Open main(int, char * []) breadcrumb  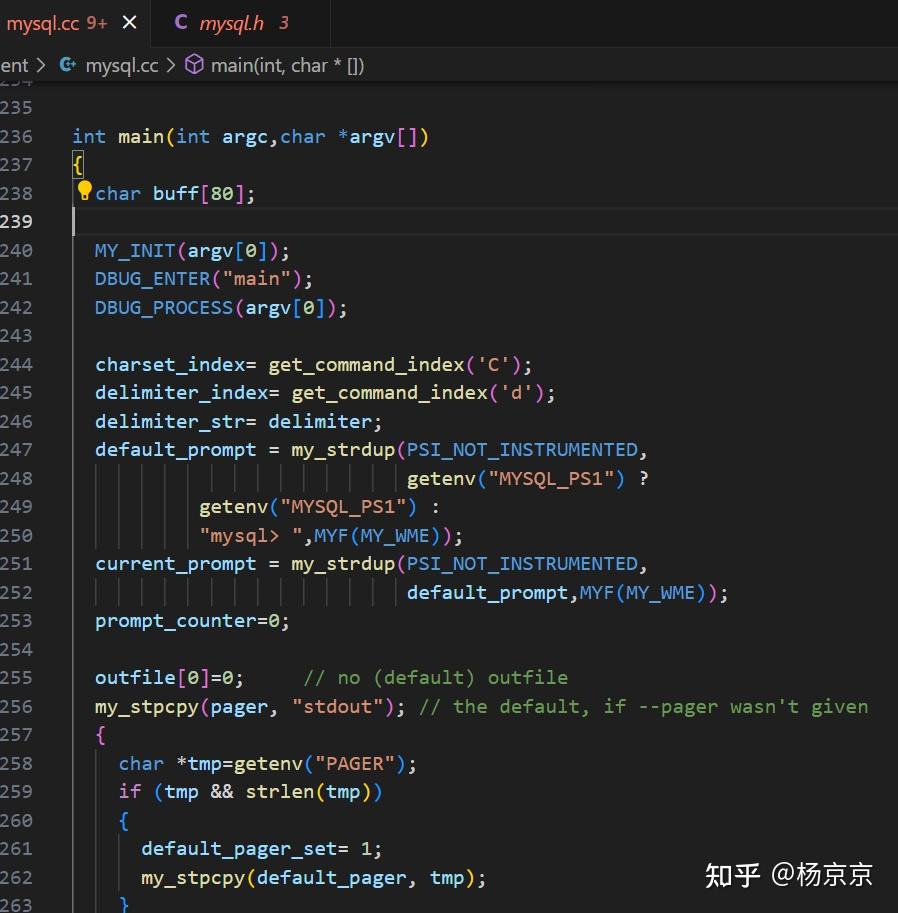click(x=287, y=66)
